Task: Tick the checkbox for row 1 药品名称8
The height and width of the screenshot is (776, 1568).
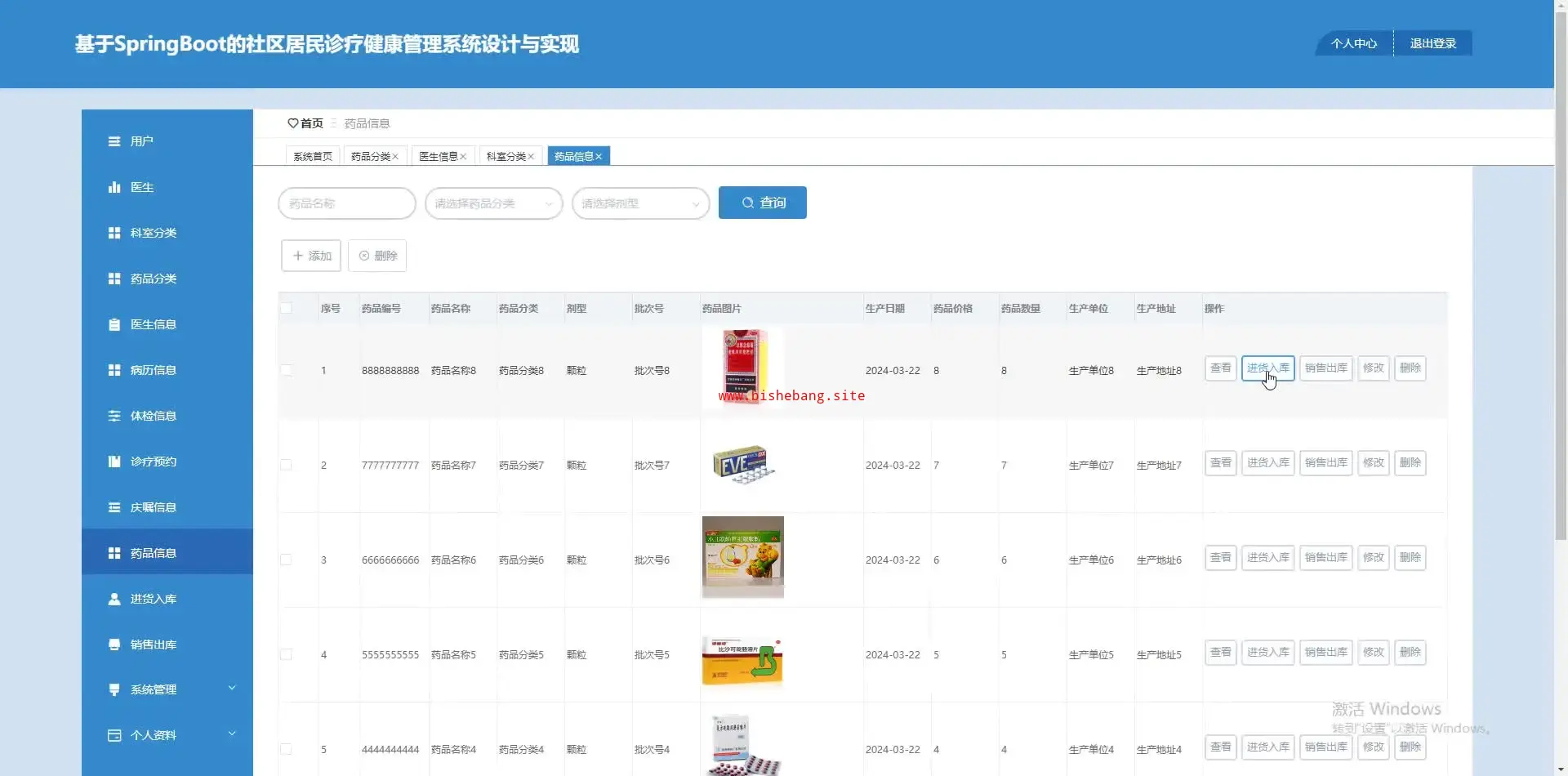Action: [286, 370]
